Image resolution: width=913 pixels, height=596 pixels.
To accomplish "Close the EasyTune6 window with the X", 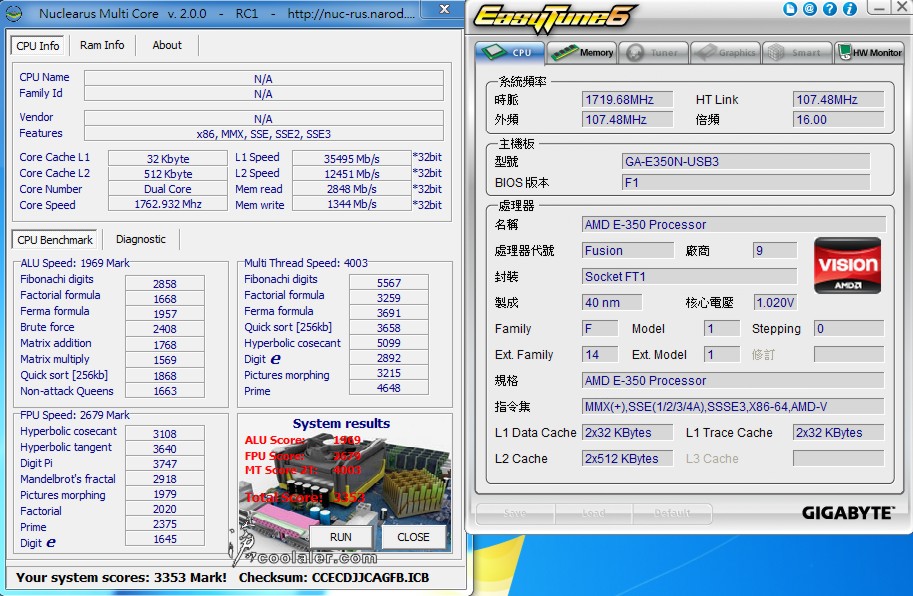I will (x=902, y=8).
